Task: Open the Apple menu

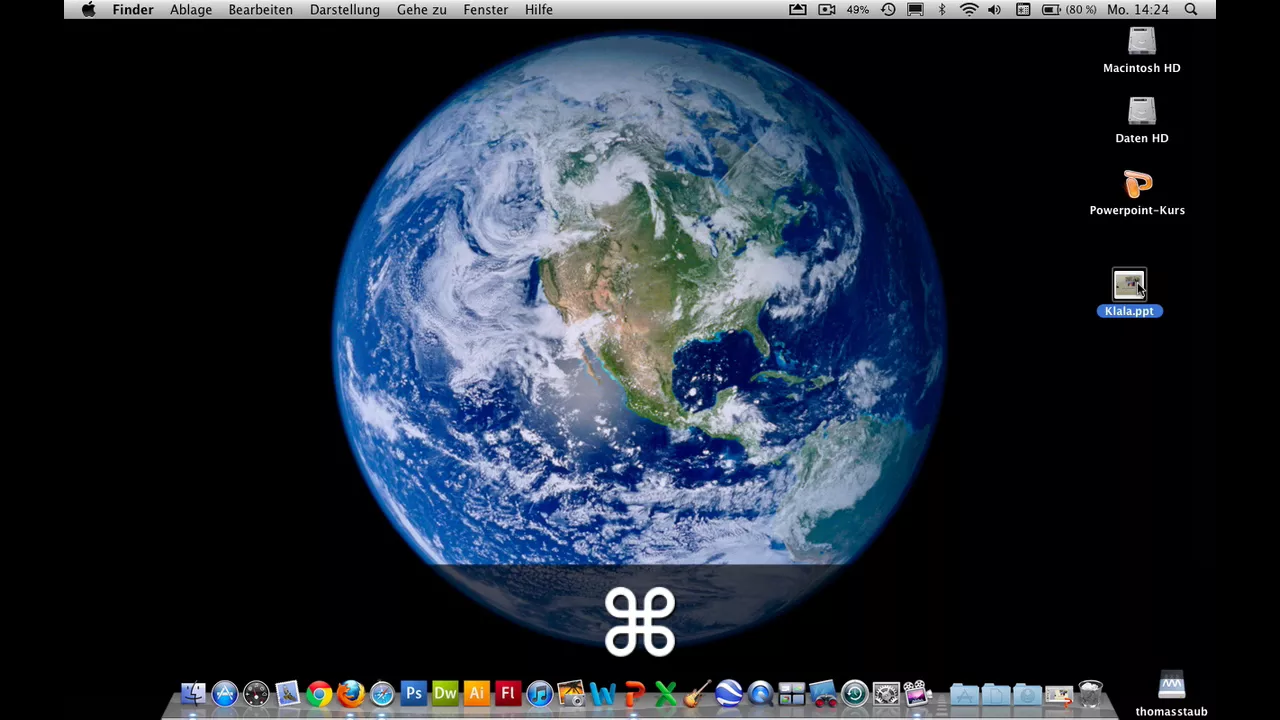Action: (88, 9)
